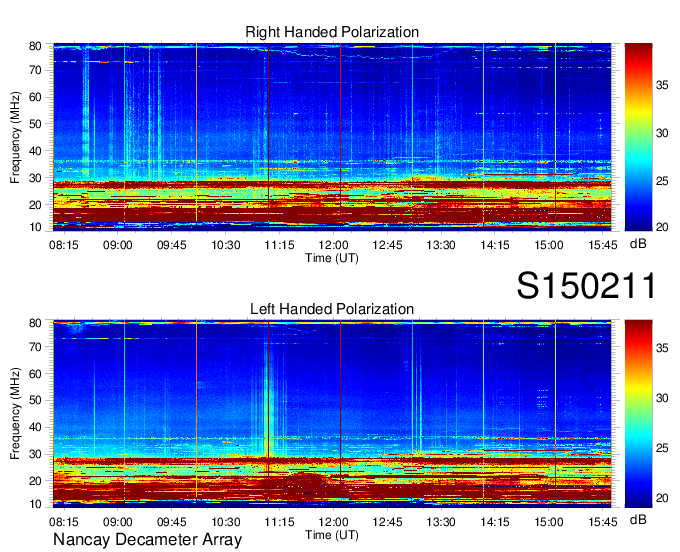Click 15:45 tick under Left Handed plot
This screenshot has height=552, width=680.
coord(603,522)
